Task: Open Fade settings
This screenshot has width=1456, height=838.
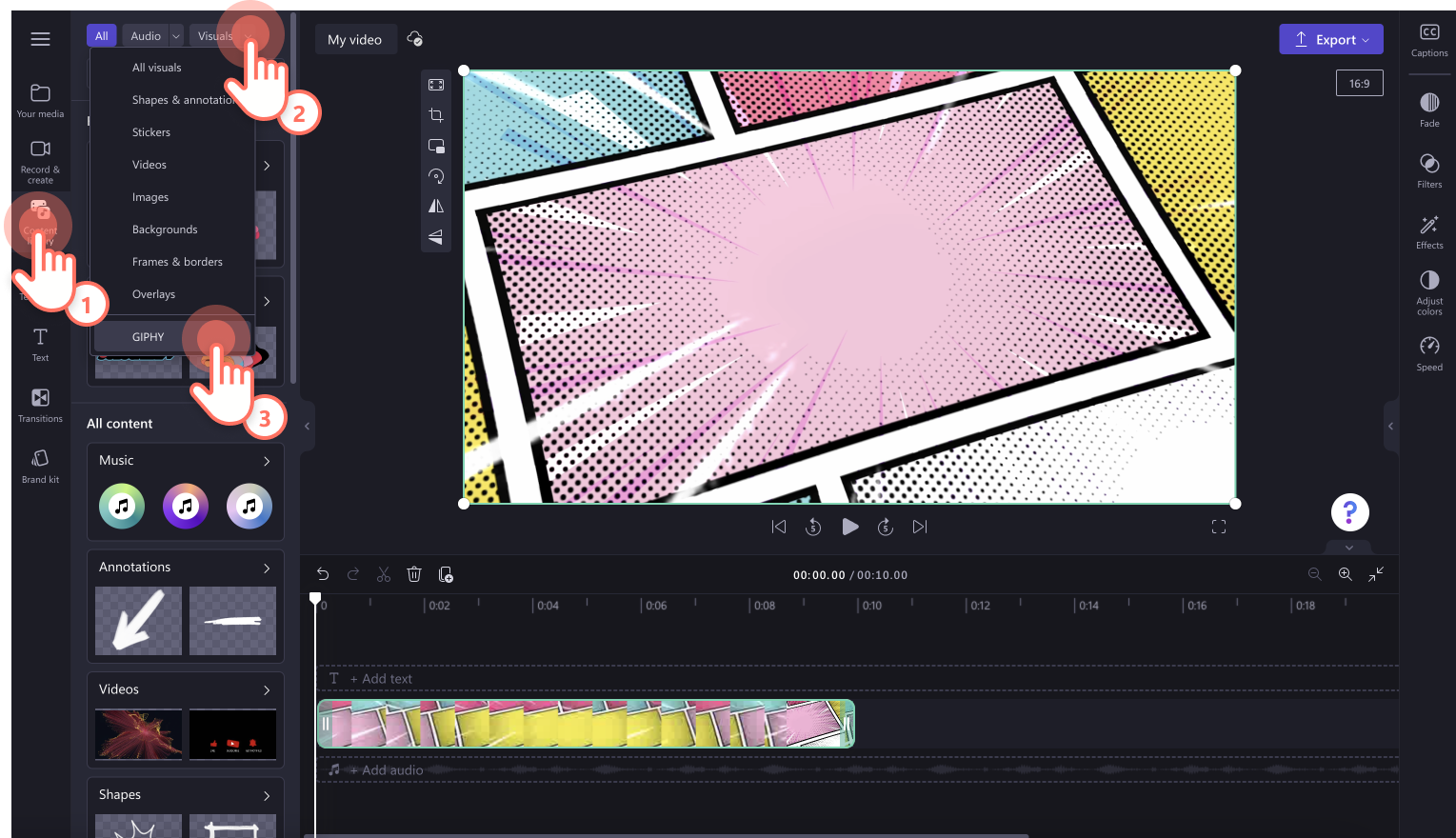Action: [x=1429, y=110]
